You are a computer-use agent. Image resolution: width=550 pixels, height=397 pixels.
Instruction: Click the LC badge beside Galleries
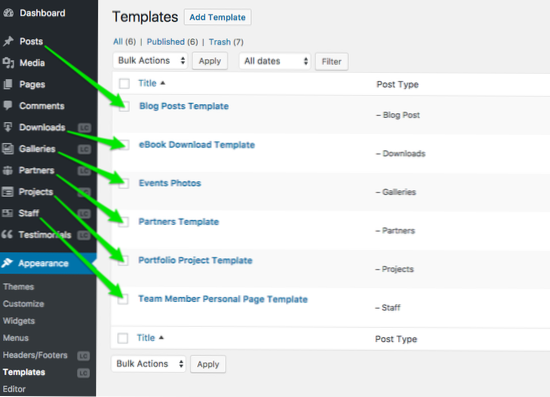pyautogui.click(x=84, y=150)
